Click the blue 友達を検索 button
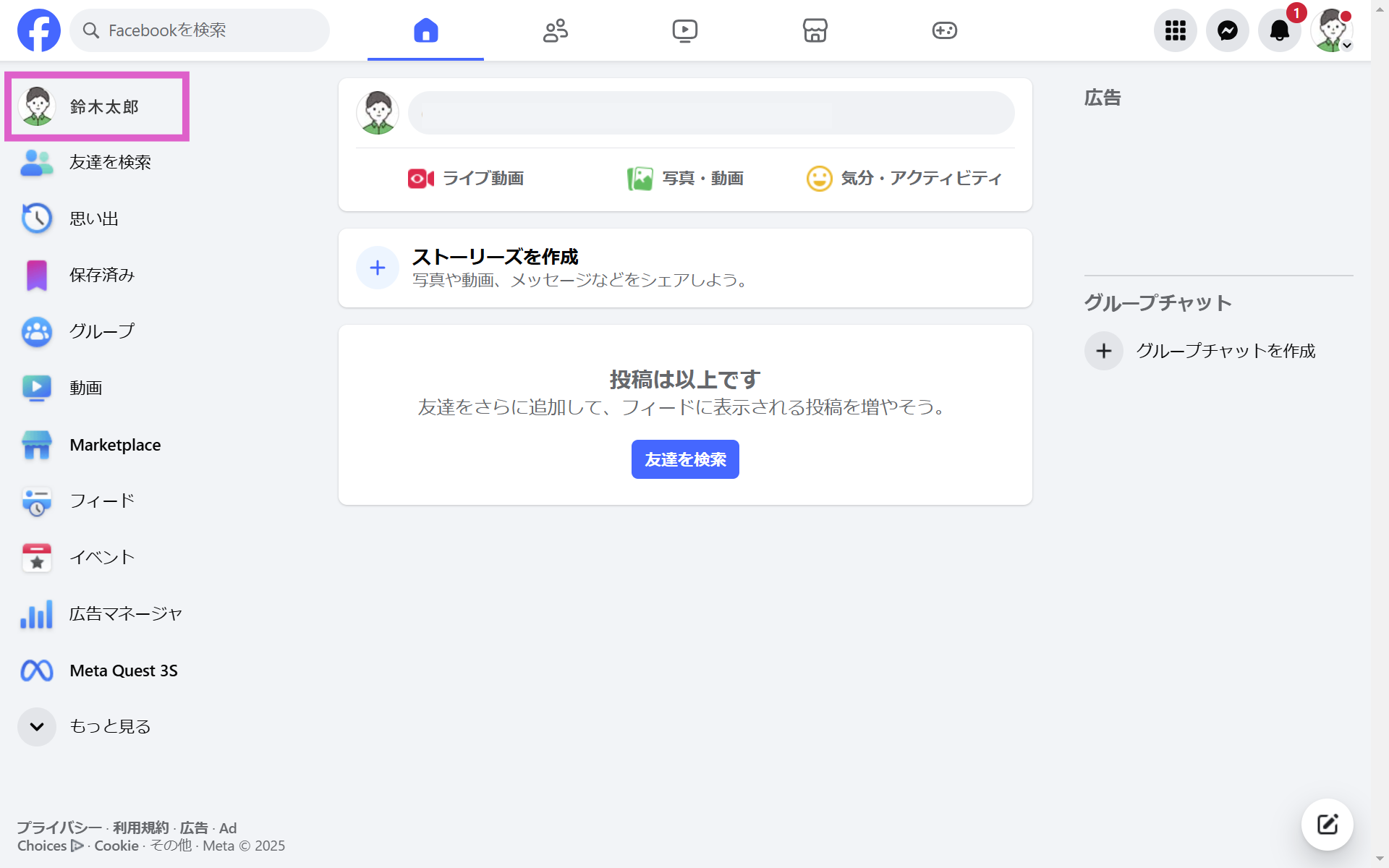 (x=684, y=459)
